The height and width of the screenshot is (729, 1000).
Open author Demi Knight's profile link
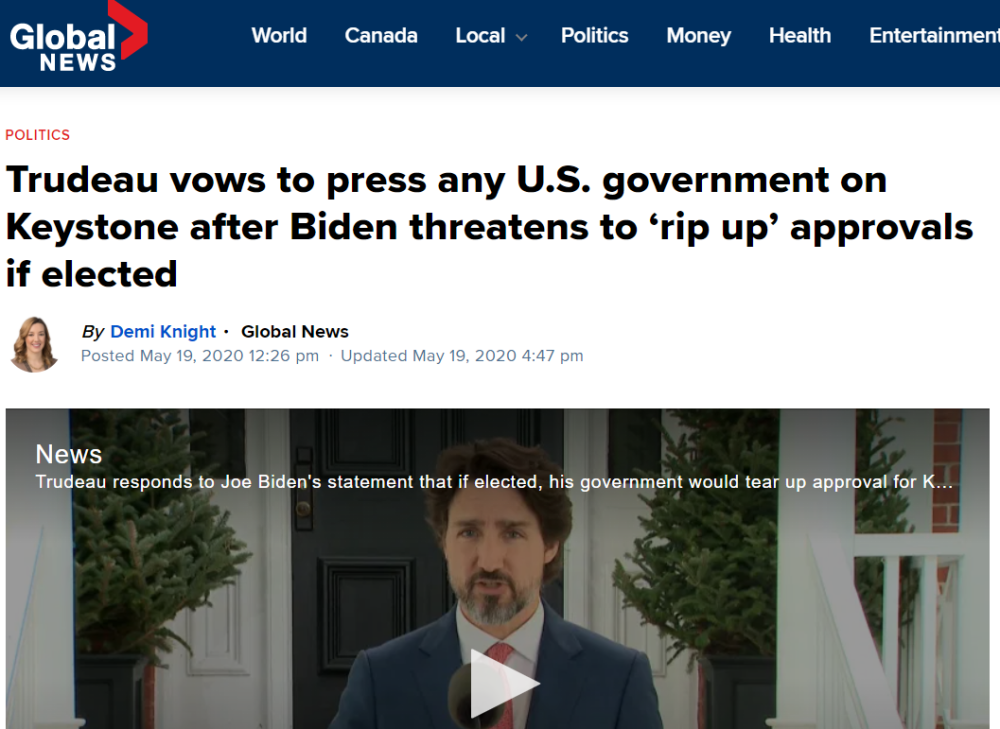click(163, 332)
